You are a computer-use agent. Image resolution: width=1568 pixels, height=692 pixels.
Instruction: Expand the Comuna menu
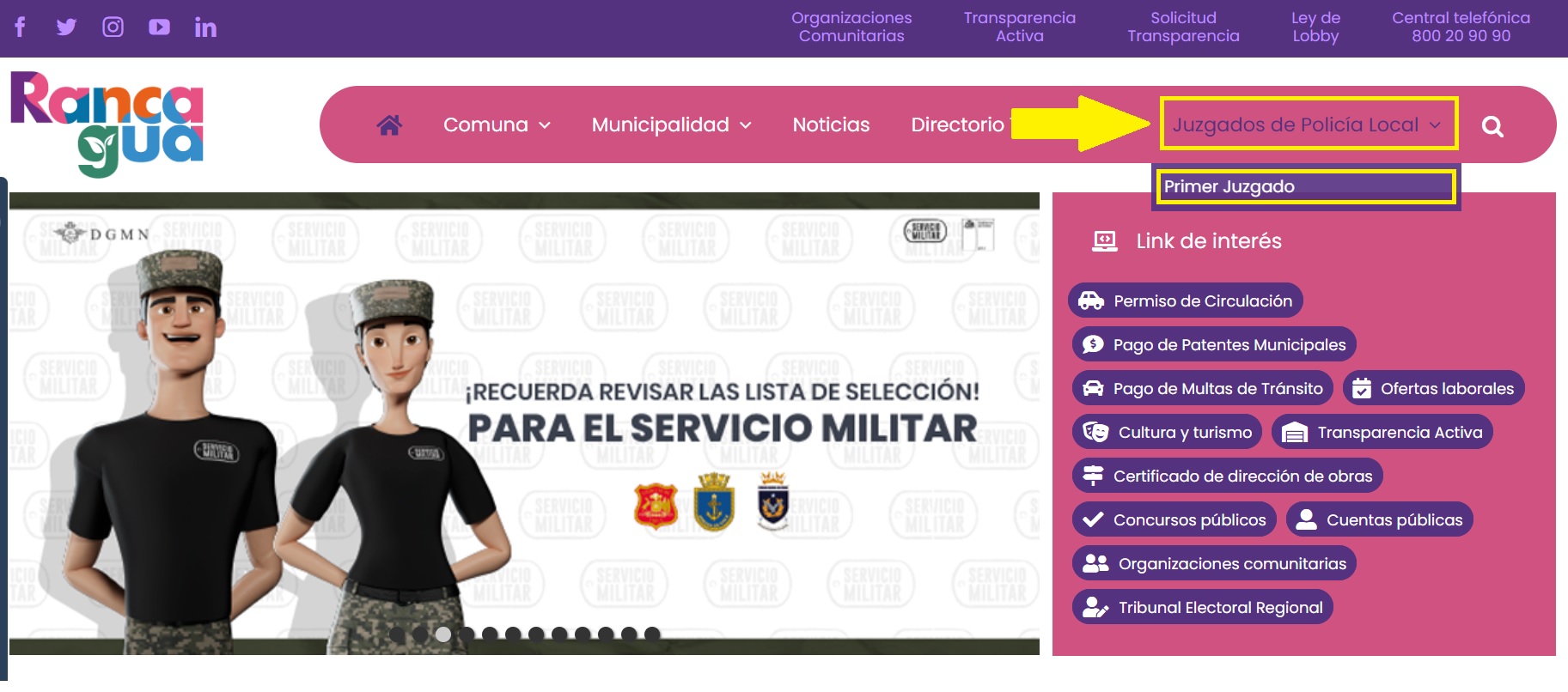pyautogui.click(x=497, y=124)
